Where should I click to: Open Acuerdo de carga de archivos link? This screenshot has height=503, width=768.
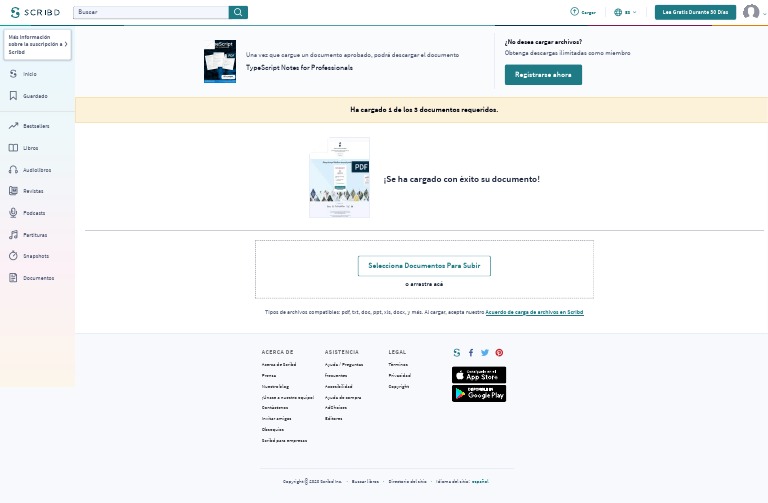point(534,312)
